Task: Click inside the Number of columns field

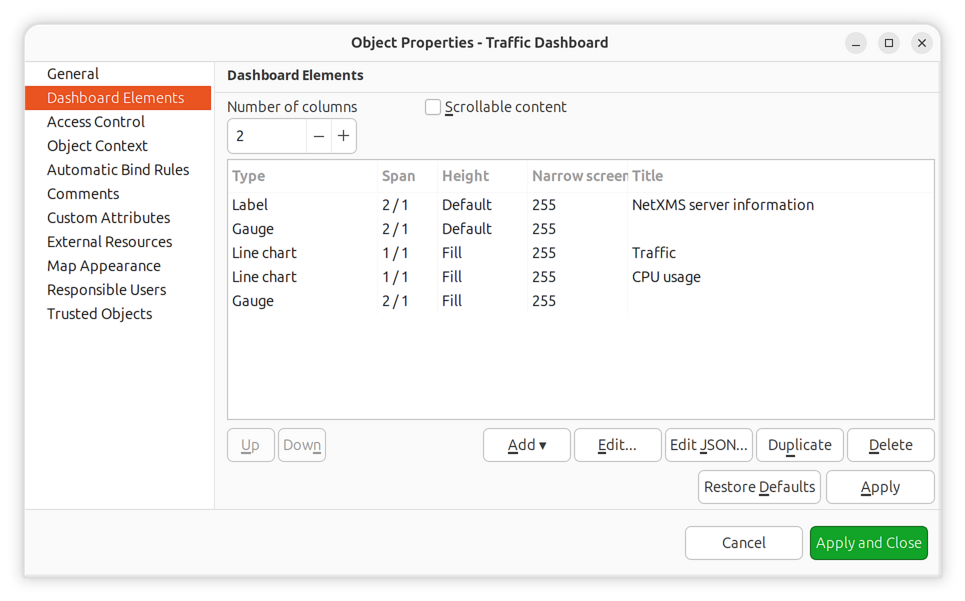Action: click(266, 136)
